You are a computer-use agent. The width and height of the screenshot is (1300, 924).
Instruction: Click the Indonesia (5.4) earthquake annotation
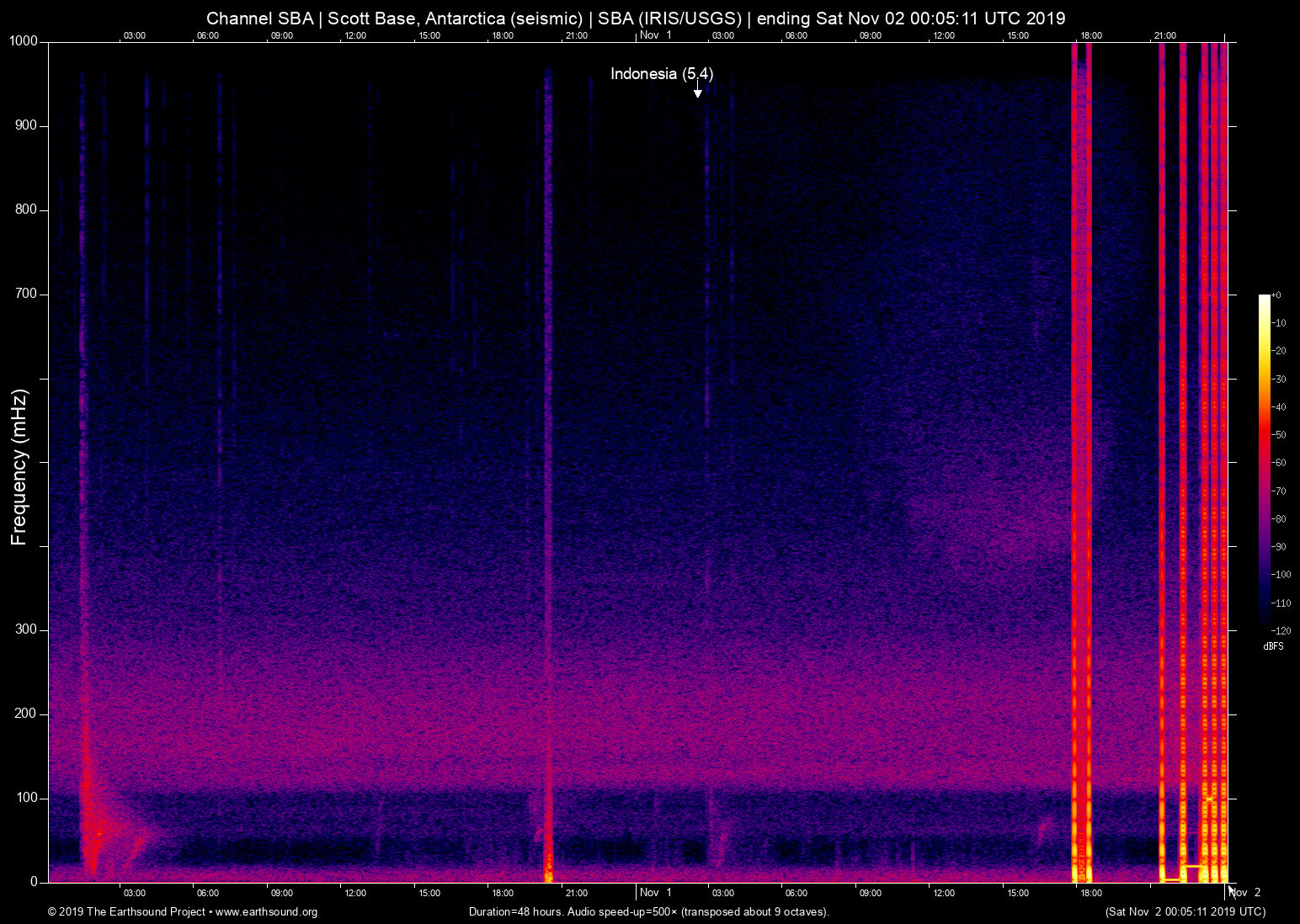[661, 74]
